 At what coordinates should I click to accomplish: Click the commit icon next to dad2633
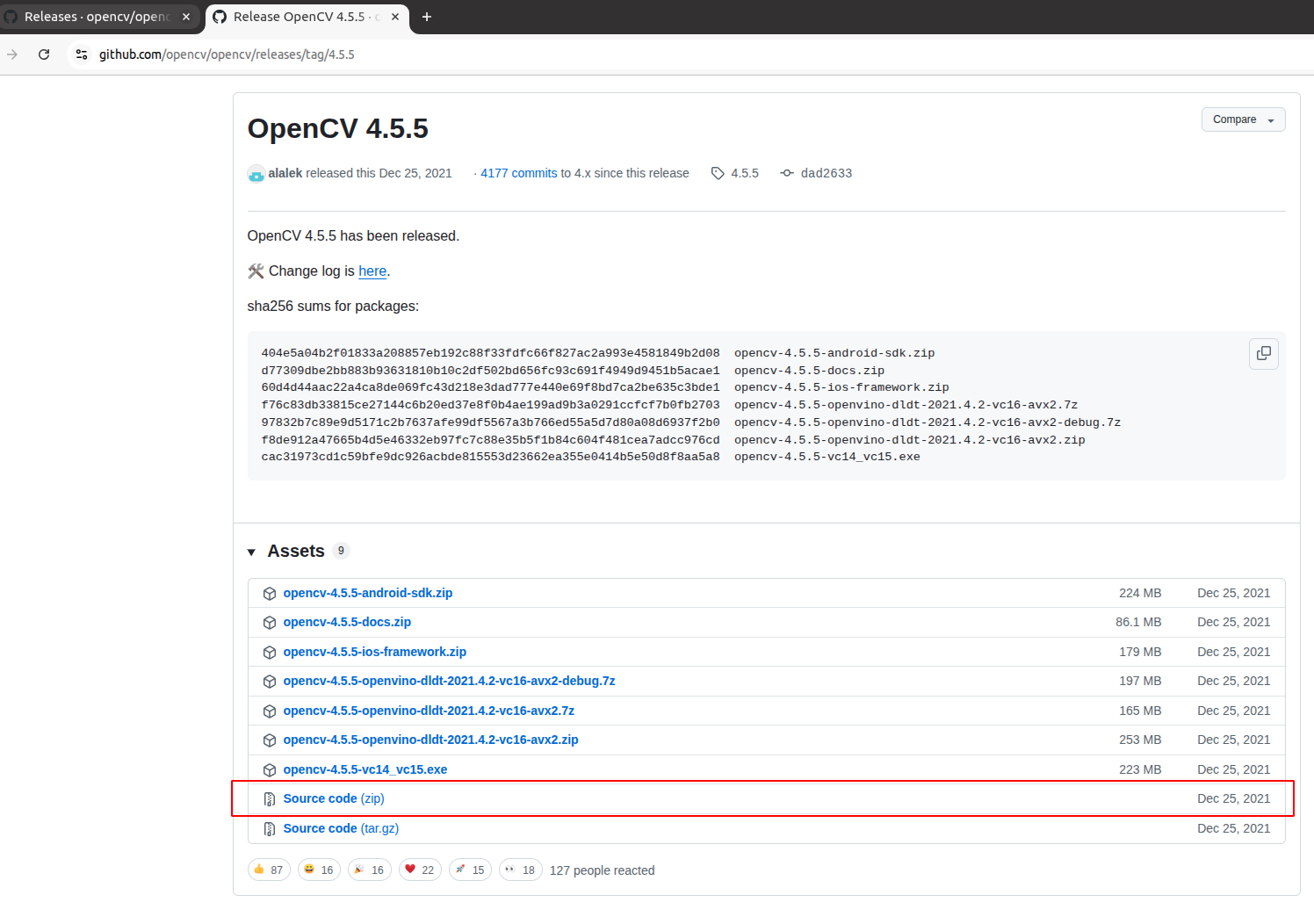pos(787,173)
